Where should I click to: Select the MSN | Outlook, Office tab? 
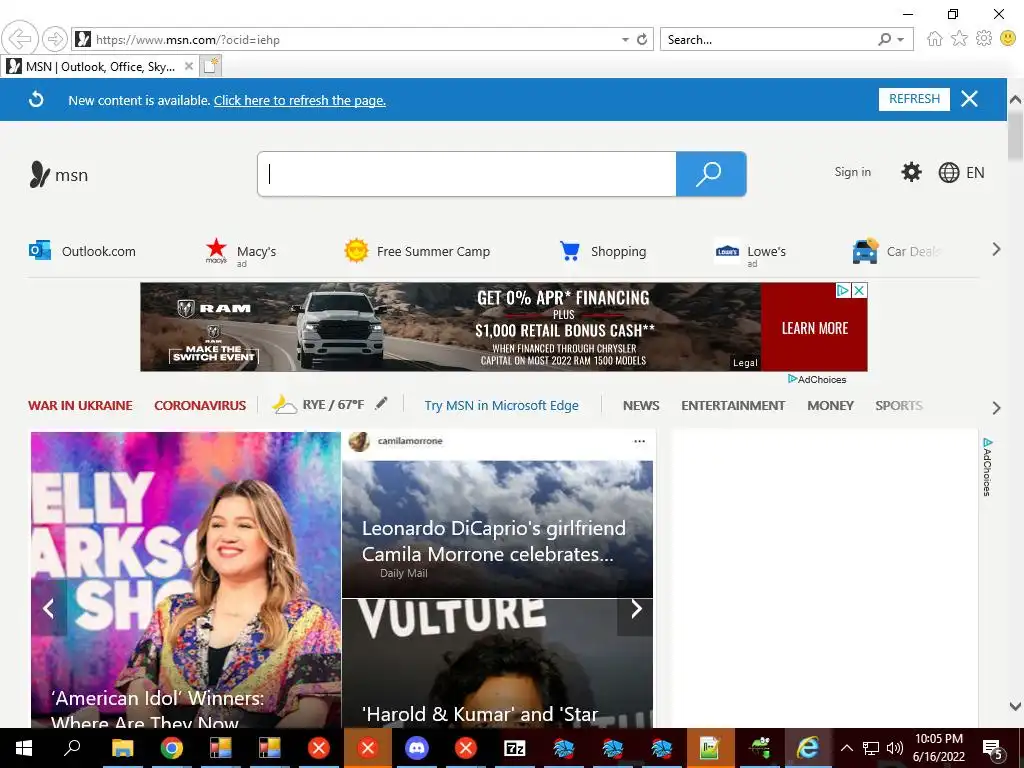coord(100,67)
